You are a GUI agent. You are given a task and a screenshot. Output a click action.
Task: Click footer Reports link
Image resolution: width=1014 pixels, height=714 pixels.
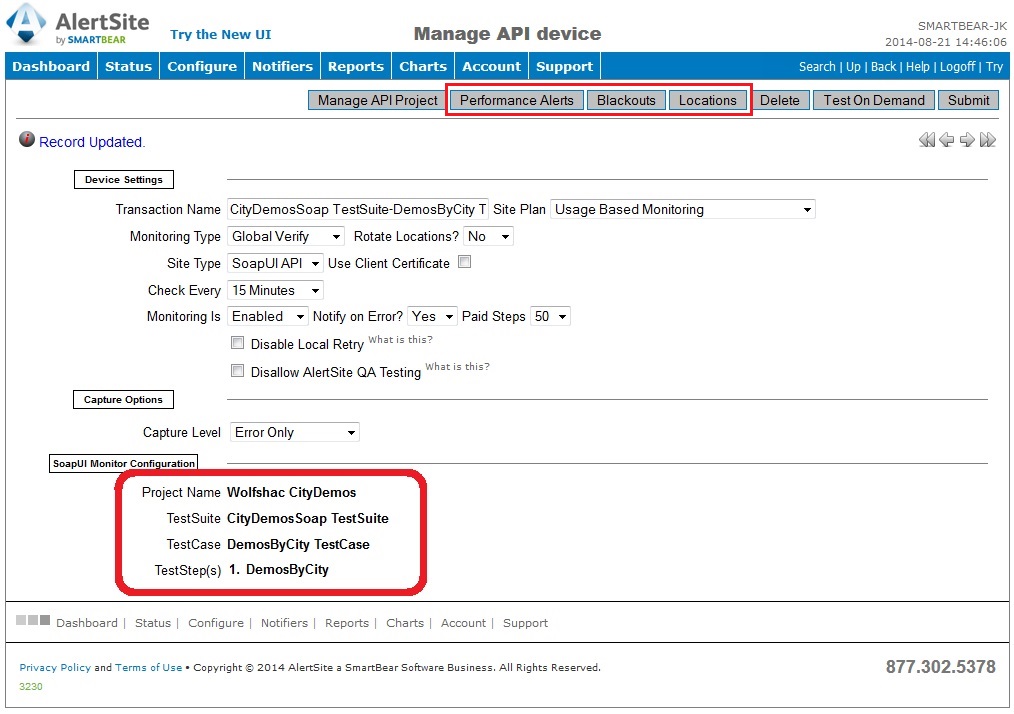pyautogui.click(x=347, y=623)
